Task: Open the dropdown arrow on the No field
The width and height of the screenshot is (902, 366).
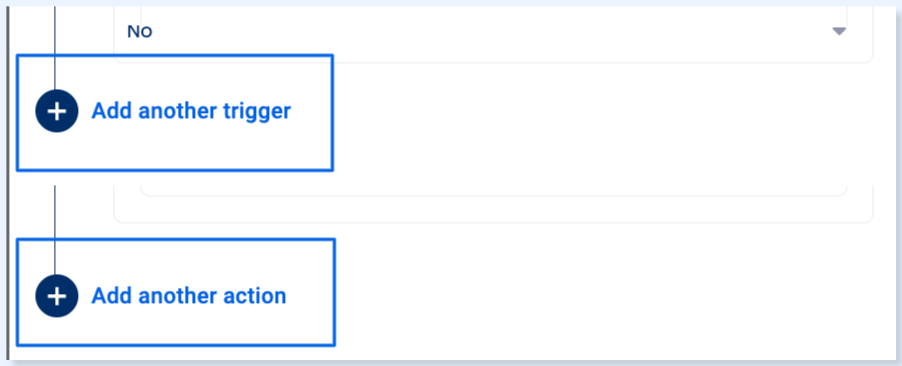Action: [x=839, y=31]
